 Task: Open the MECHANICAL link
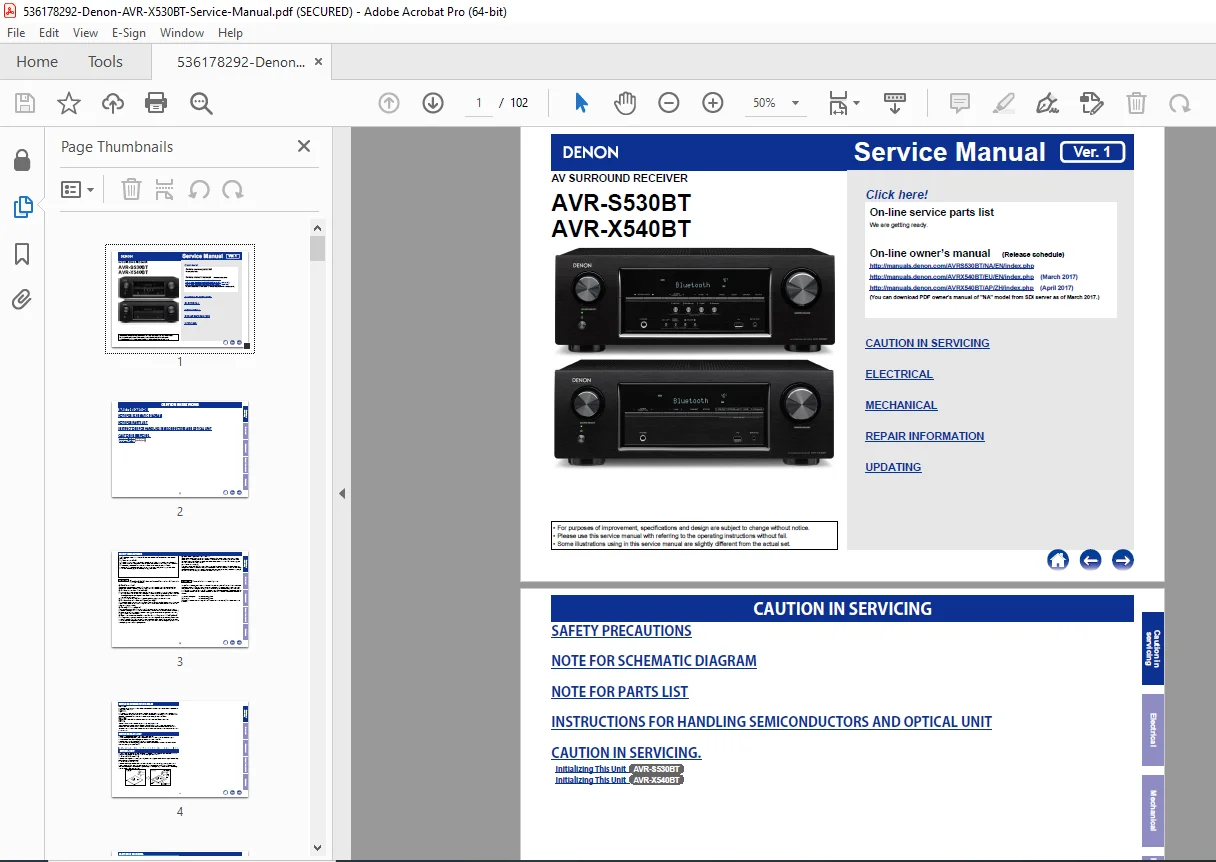[x=901, y=405]
